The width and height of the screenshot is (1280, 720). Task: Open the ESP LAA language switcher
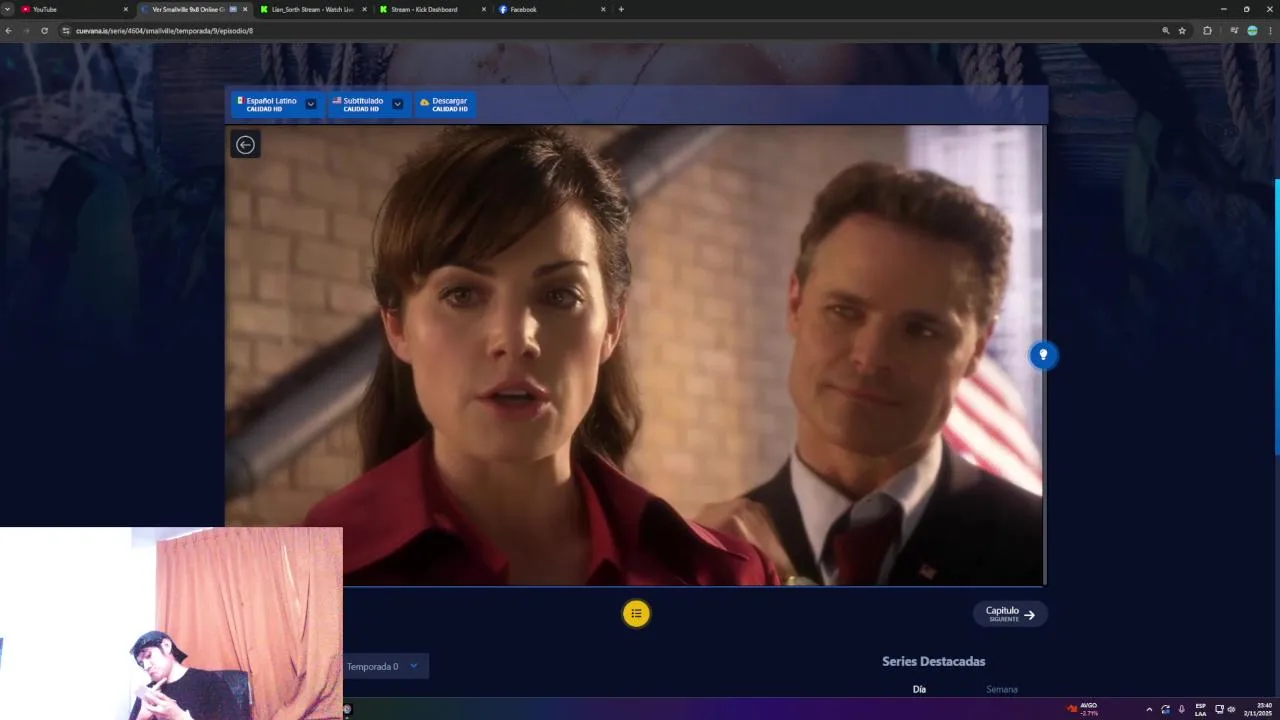click(1200, 709)
